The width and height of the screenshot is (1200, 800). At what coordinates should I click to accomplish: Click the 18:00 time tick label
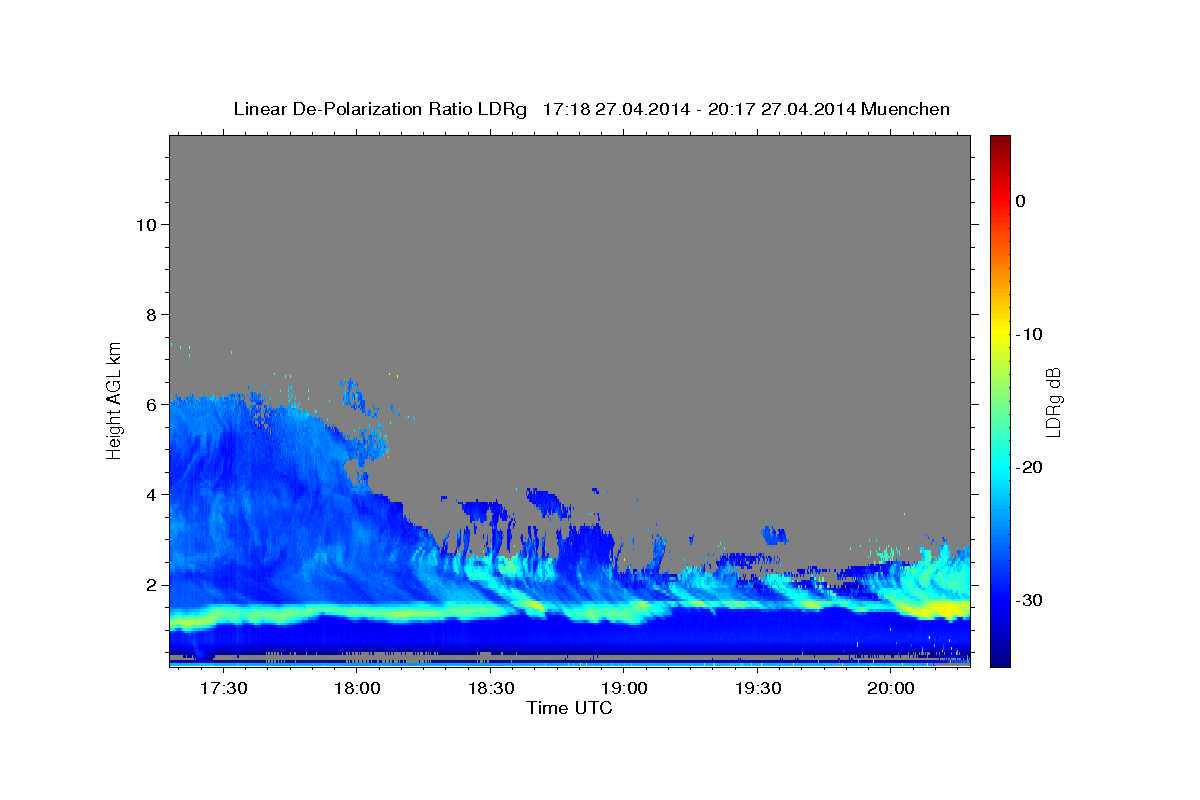pos(356,689)
